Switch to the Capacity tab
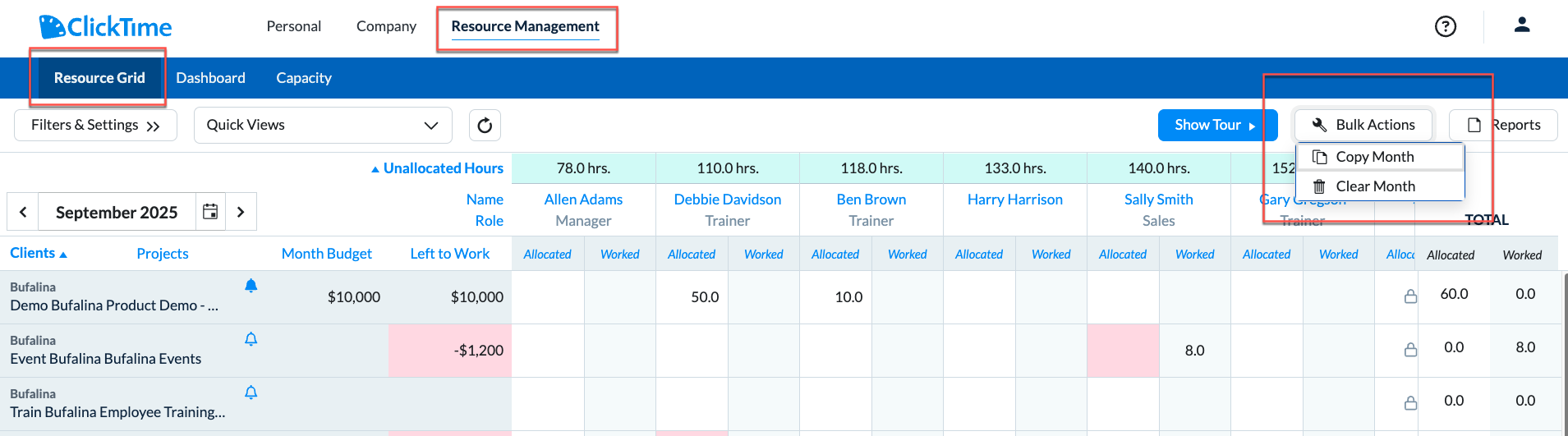The image size is (1568, 436). [x=304, y=78]
